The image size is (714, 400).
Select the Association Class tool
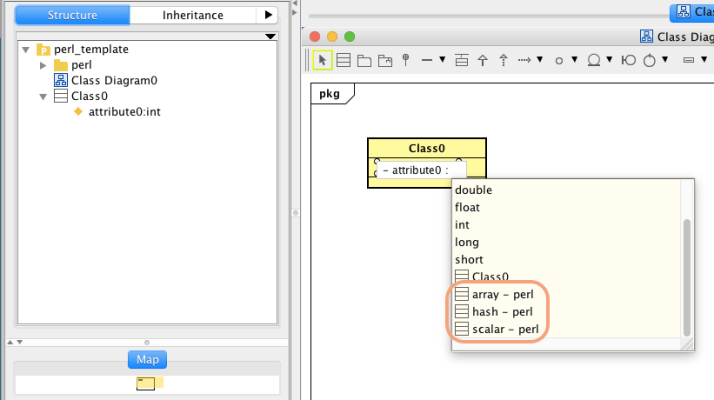pyautogui.click(x=462, y=60)
